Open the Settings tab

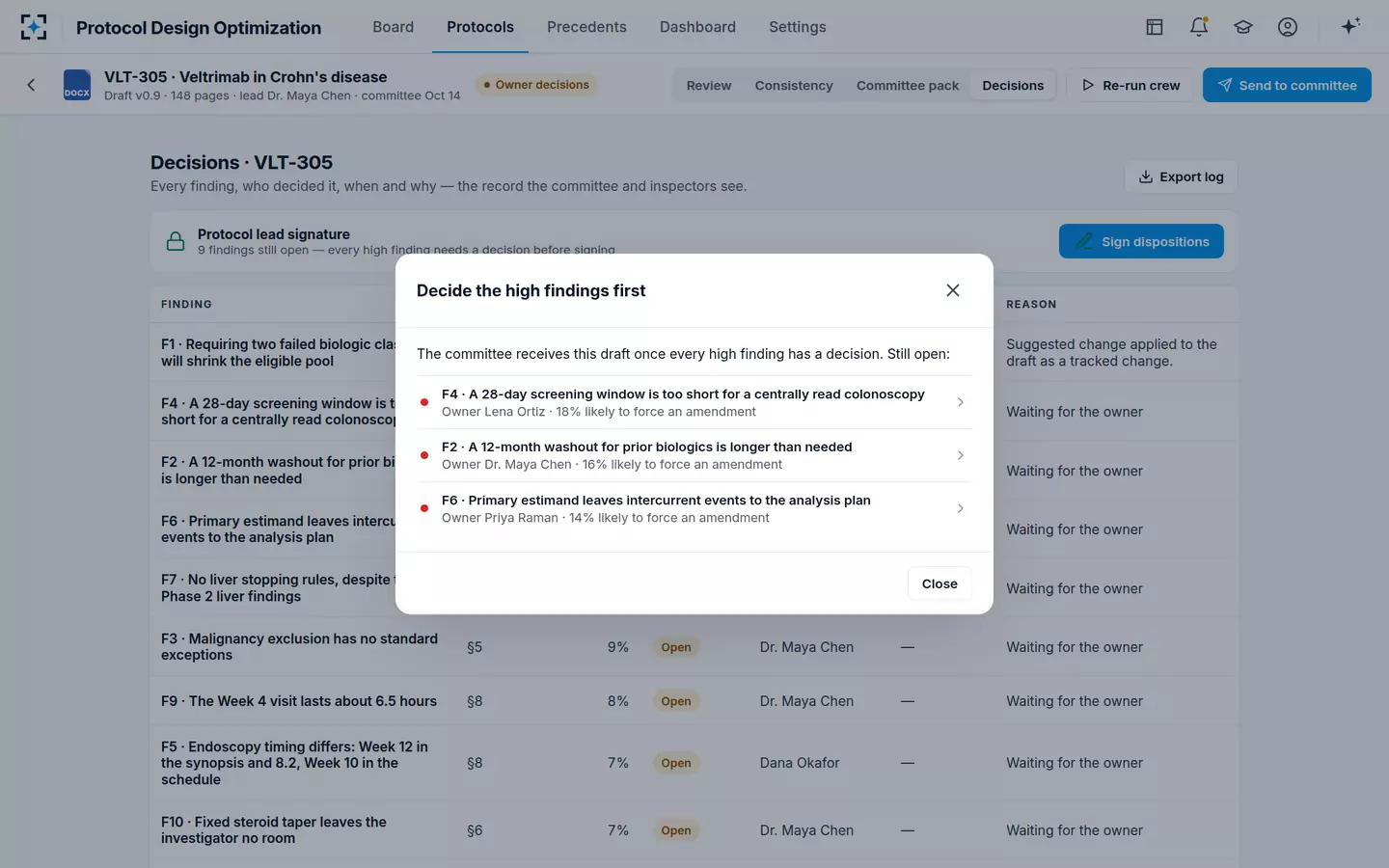coord(798,27)
